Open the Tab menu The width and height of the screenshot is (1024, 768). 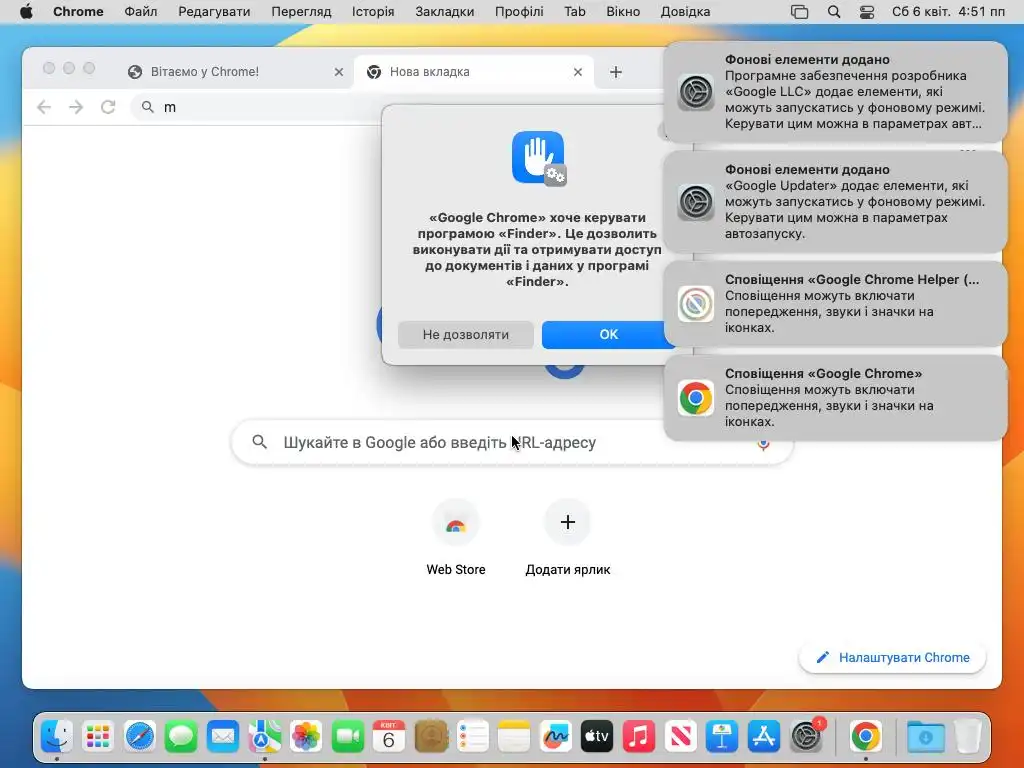click(575, 12)
